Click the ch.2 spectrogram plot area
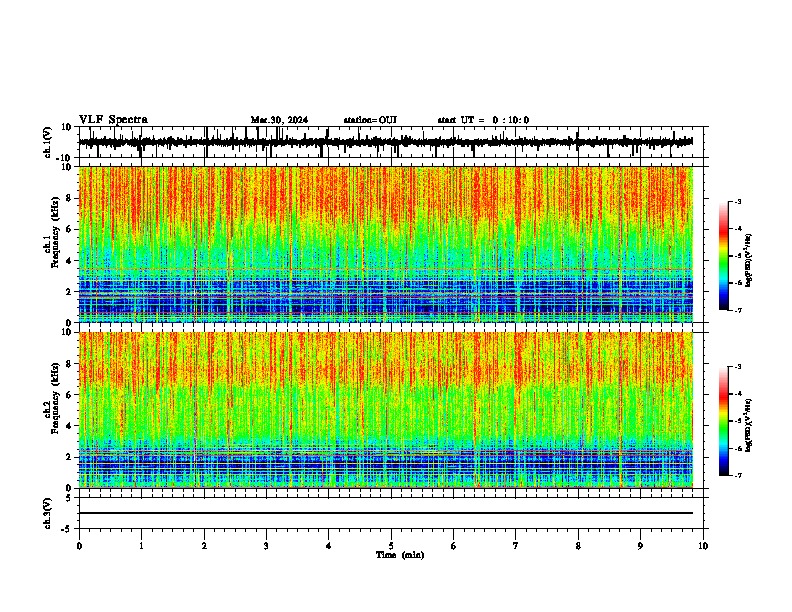Image resolution: width=792 pixels, height=612 pixels. point(386,410)
